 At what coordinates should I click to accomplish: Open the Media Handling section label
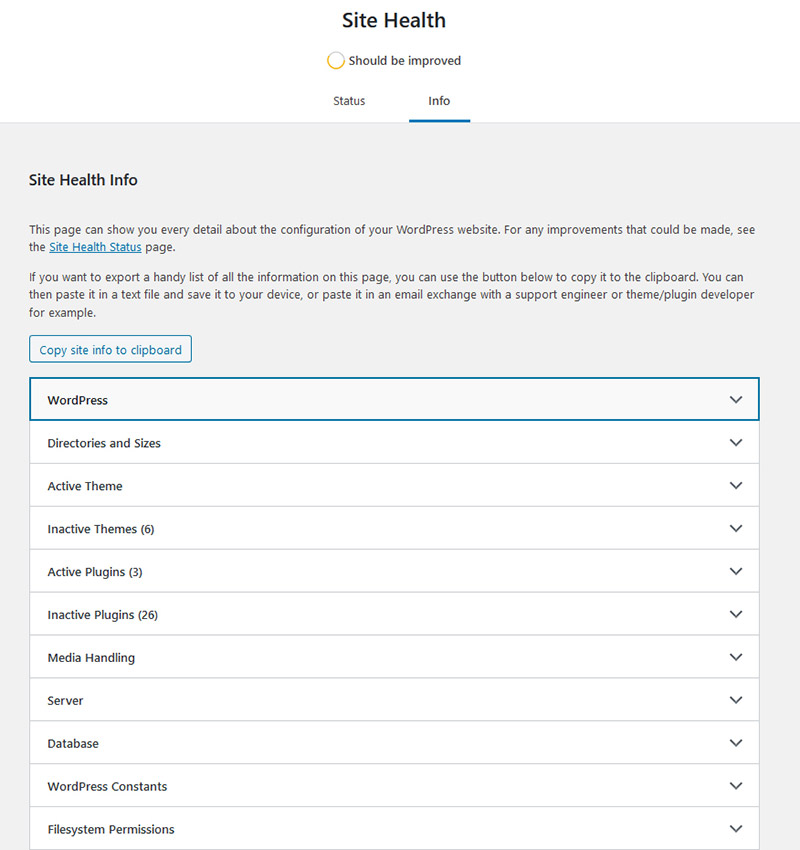pos(91,658)
